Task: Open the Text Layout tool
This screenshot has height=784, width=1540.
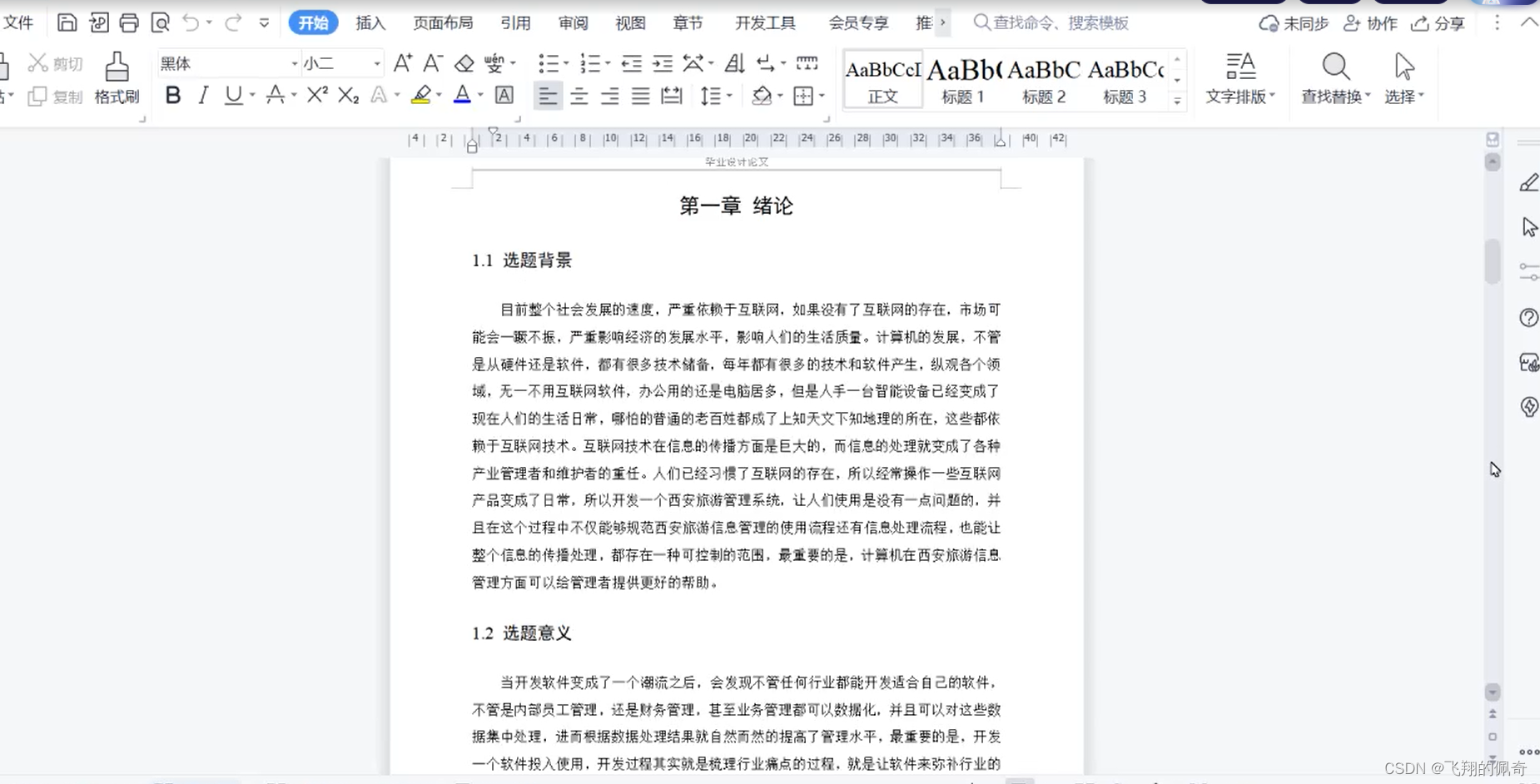Action: tap(1240, 78)
